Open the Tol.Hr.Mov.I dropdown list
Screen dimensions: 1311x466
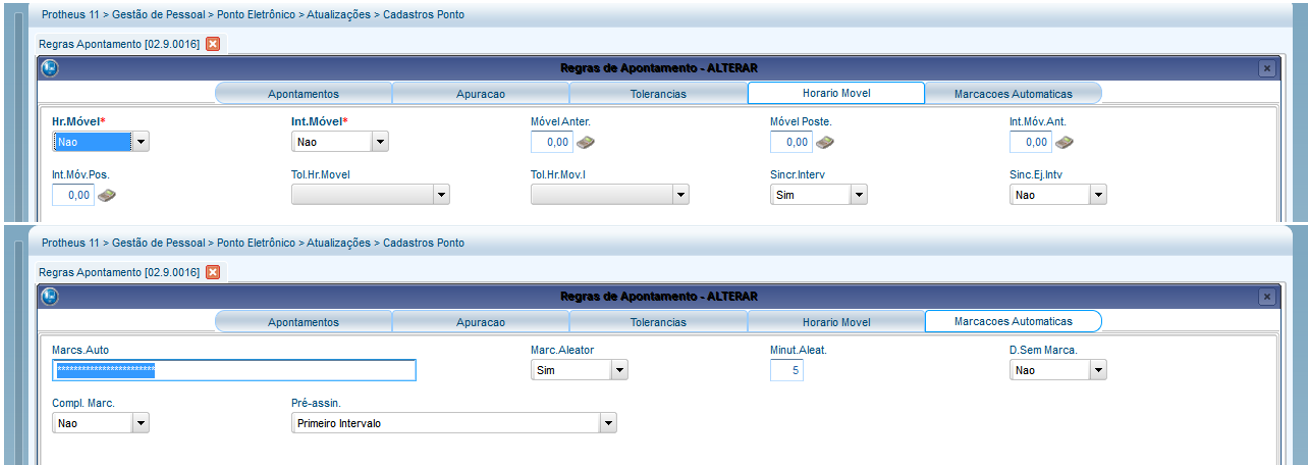pos(680,195)
